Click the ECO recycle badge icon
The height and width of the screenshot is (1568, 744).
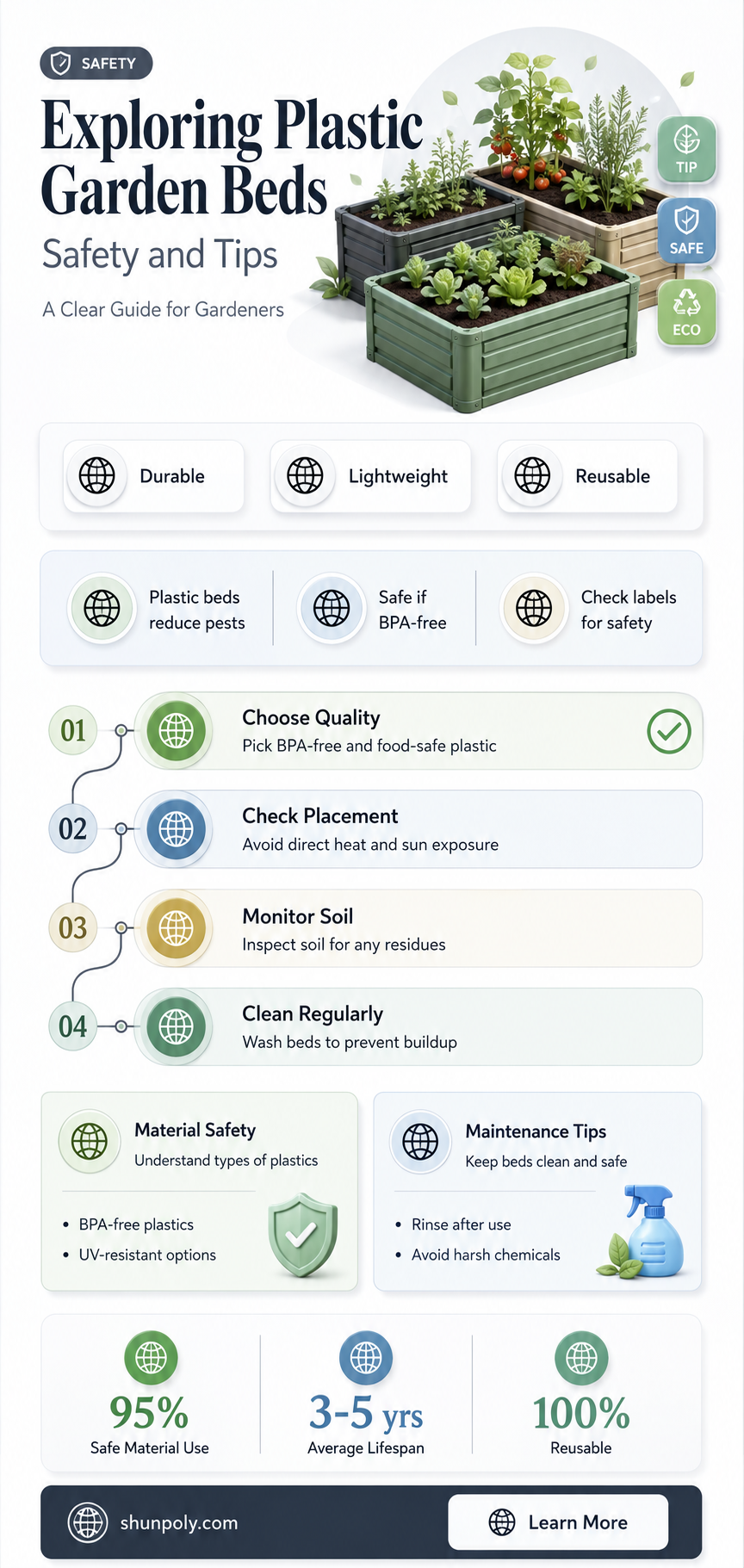click(x=686, y=312)
